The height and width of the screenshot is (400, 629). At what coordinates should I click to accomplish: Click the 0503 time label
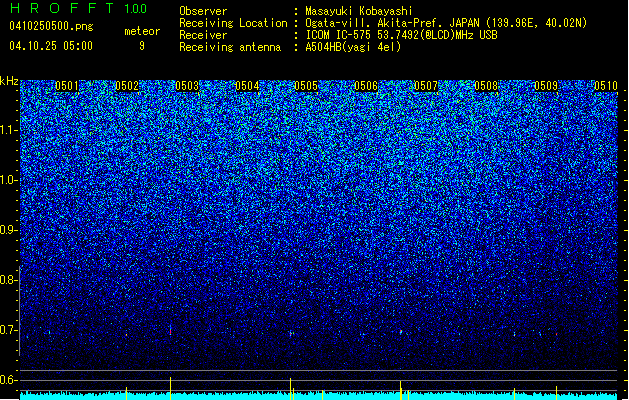point(187,86)
